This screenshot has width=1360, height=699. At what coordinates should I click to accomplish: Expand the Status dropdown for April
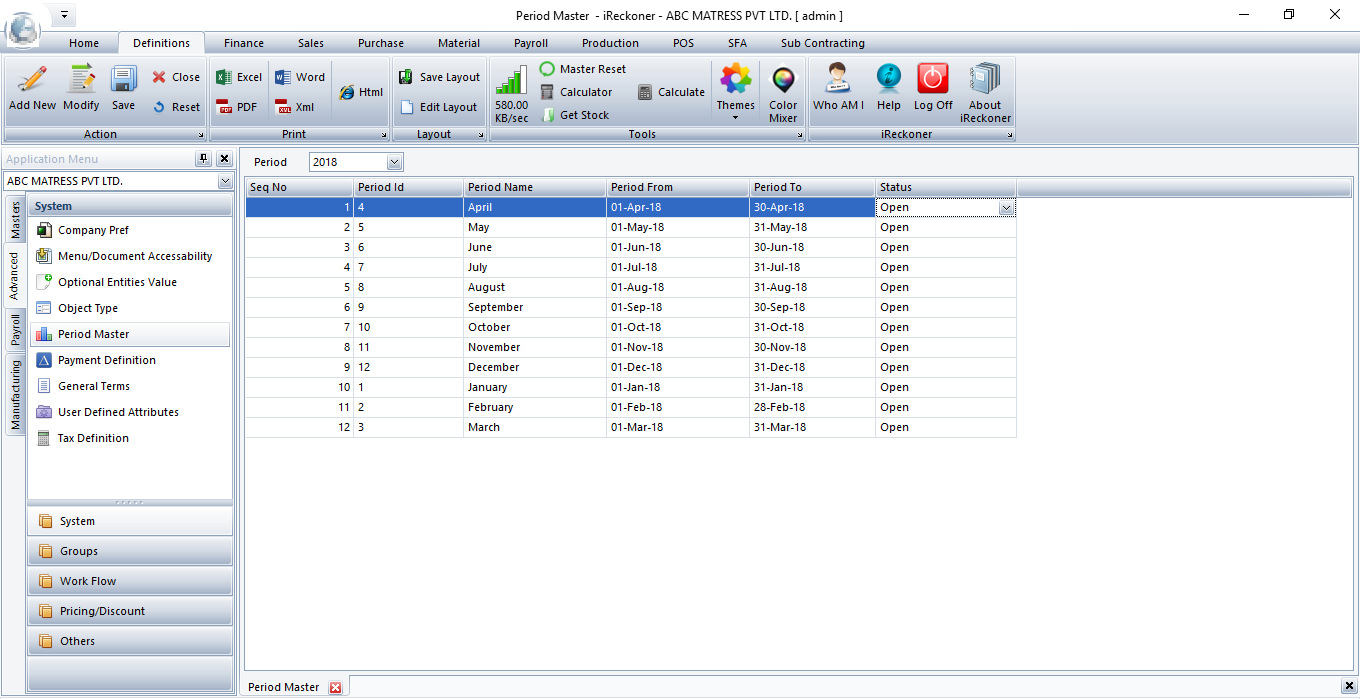point(1006,208)
